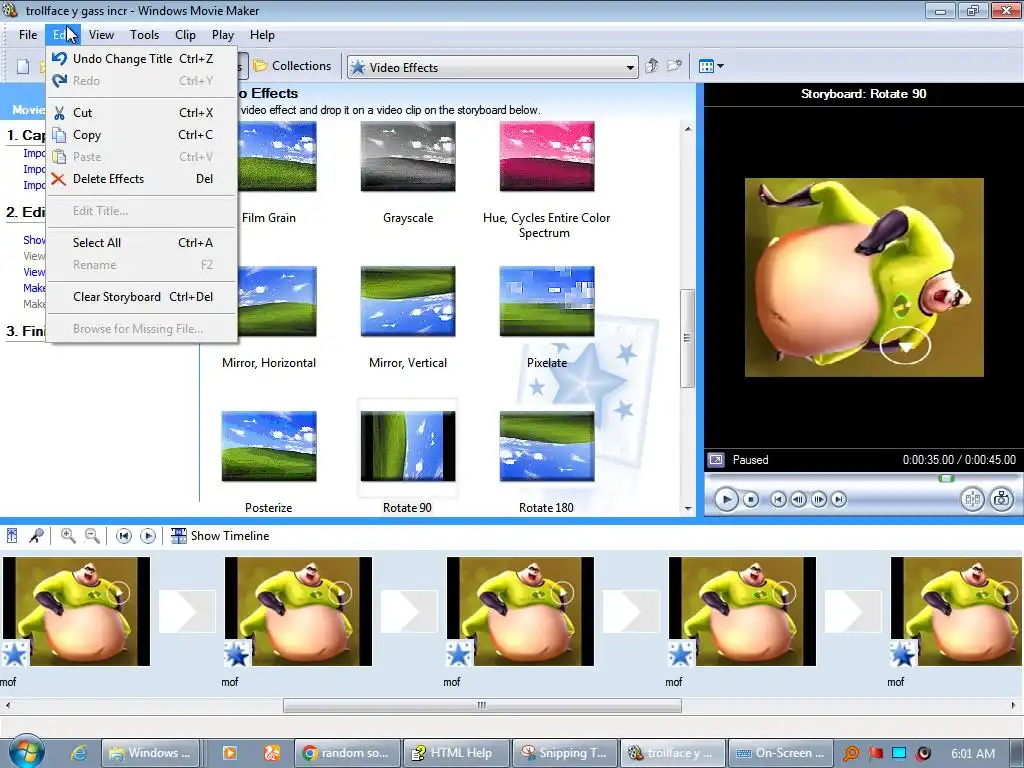Open the Help menu
The image size is (1024, 768).
(x=262, y=35)
